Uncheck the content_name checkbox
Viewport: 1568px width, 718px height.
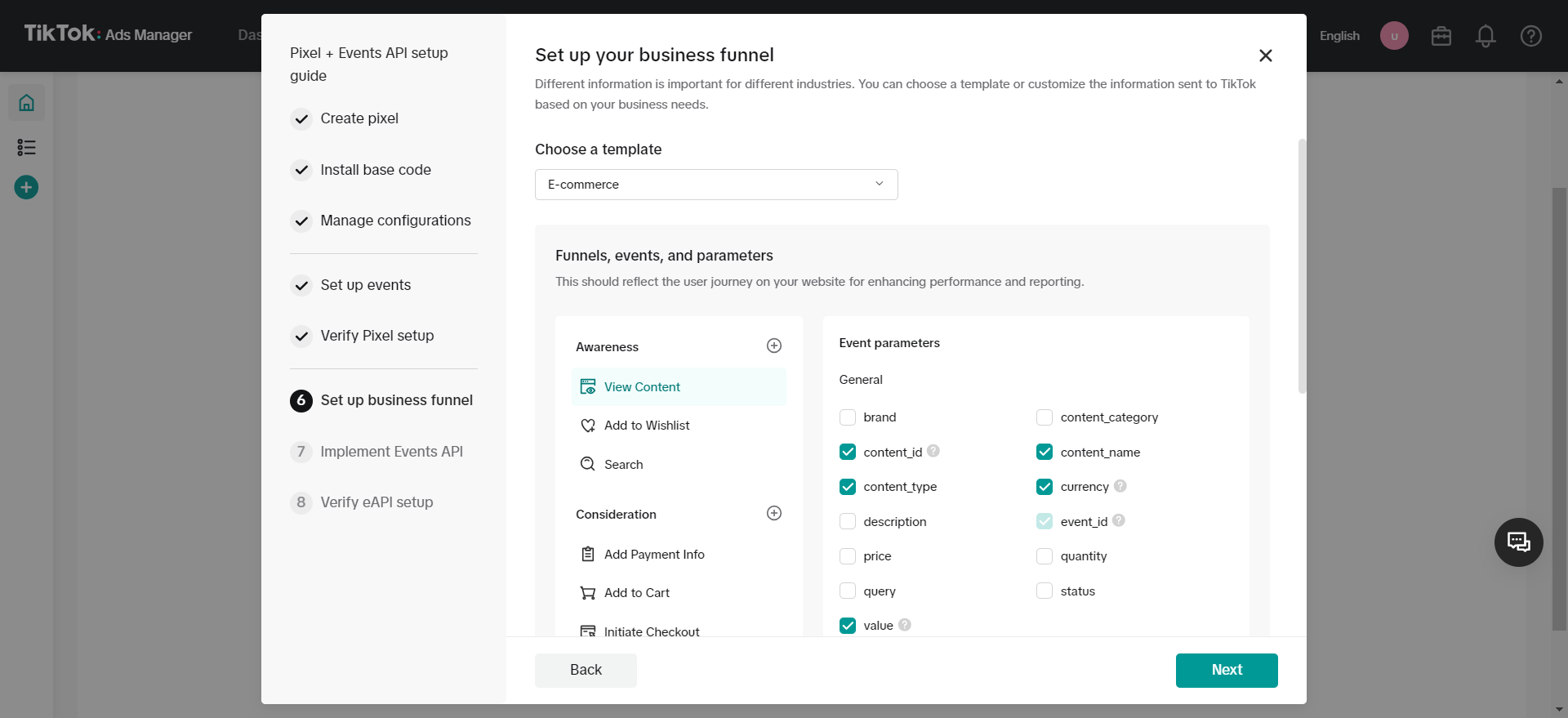pyautogui.click(x=1045, y=452)
